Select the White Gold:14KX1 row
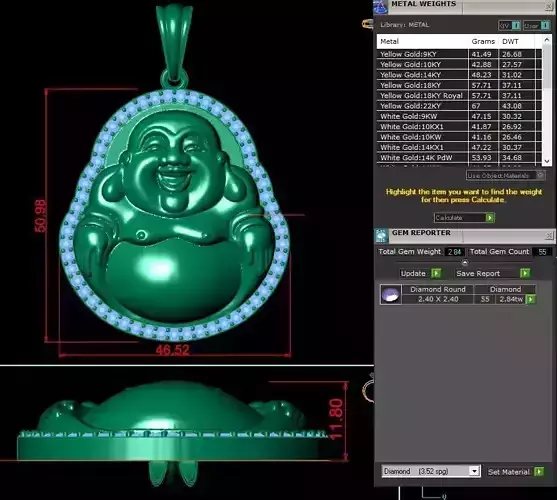Screen dimensions: 557x500 (459, 147)
